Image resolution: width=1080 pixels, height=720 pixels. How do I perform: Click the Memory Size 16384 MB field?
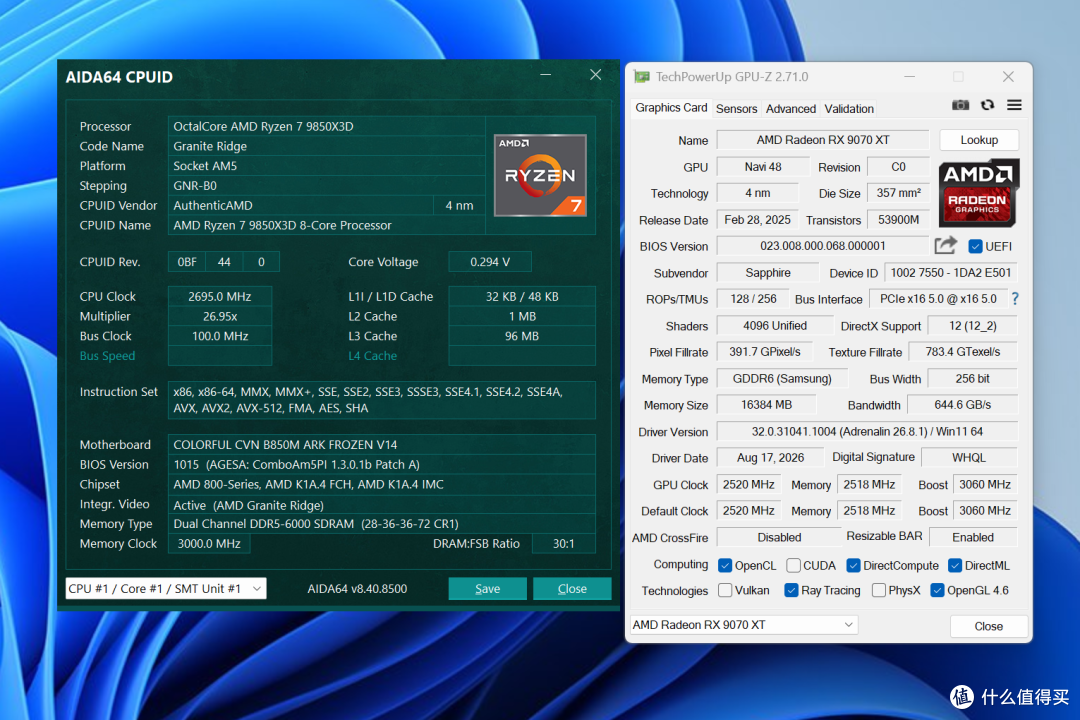click(766, 404)
